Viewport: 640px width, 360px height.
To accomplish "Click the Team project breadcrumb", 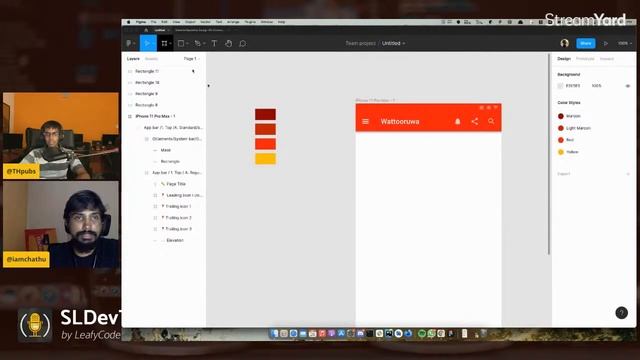I will [360, 43].
